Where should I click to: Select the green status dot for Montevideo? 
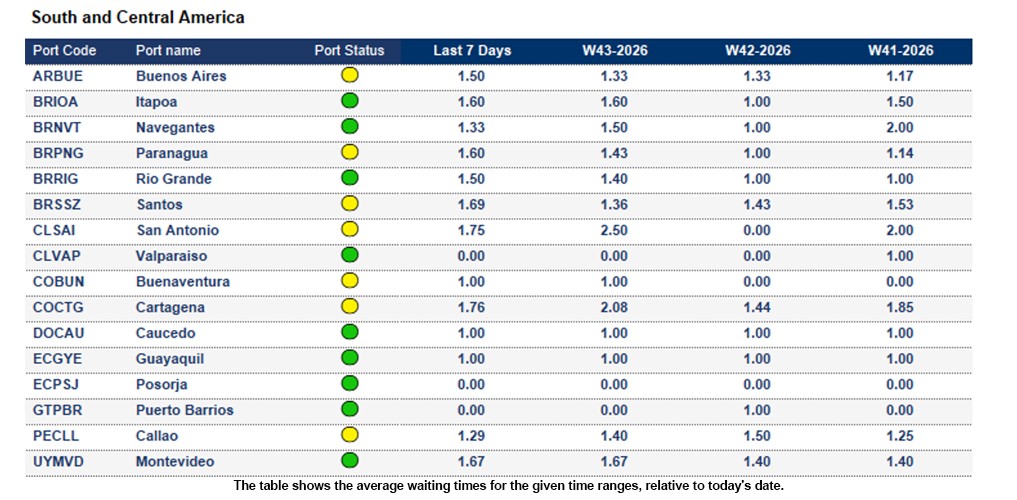click(350, 460)
